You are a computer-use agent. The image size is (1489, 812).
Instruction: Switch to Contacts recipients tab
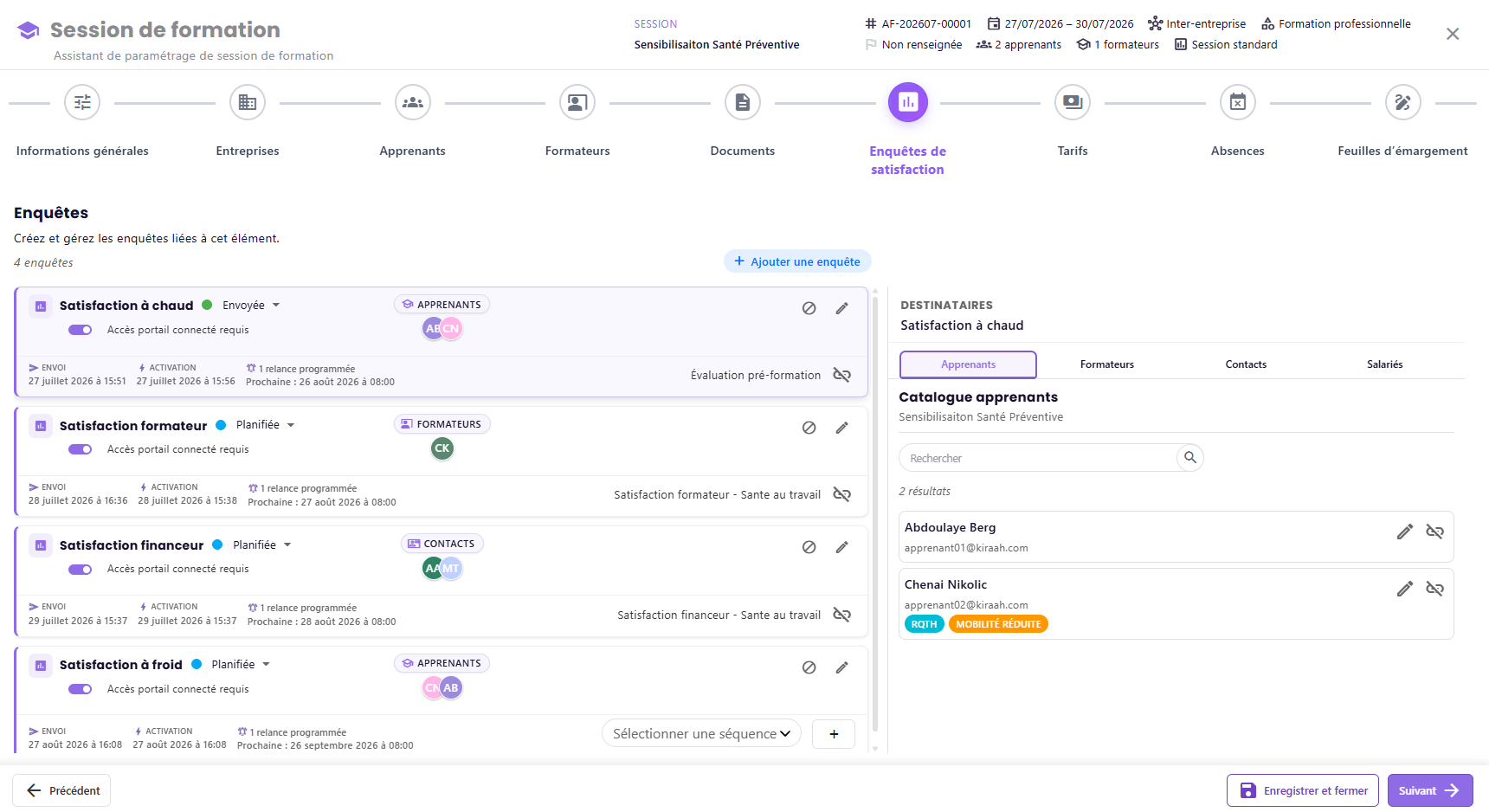click(1246, 364)
